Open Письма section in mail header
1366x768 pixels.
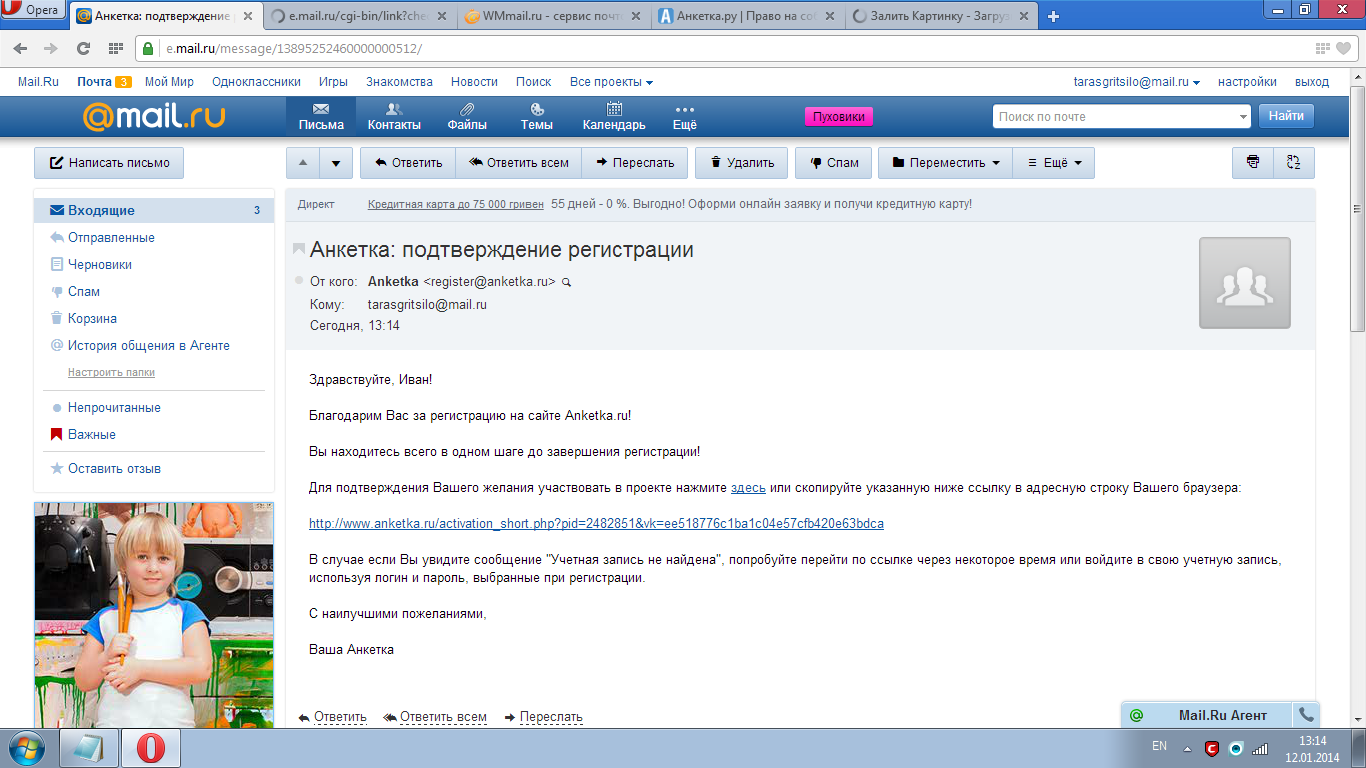(321, 117)
